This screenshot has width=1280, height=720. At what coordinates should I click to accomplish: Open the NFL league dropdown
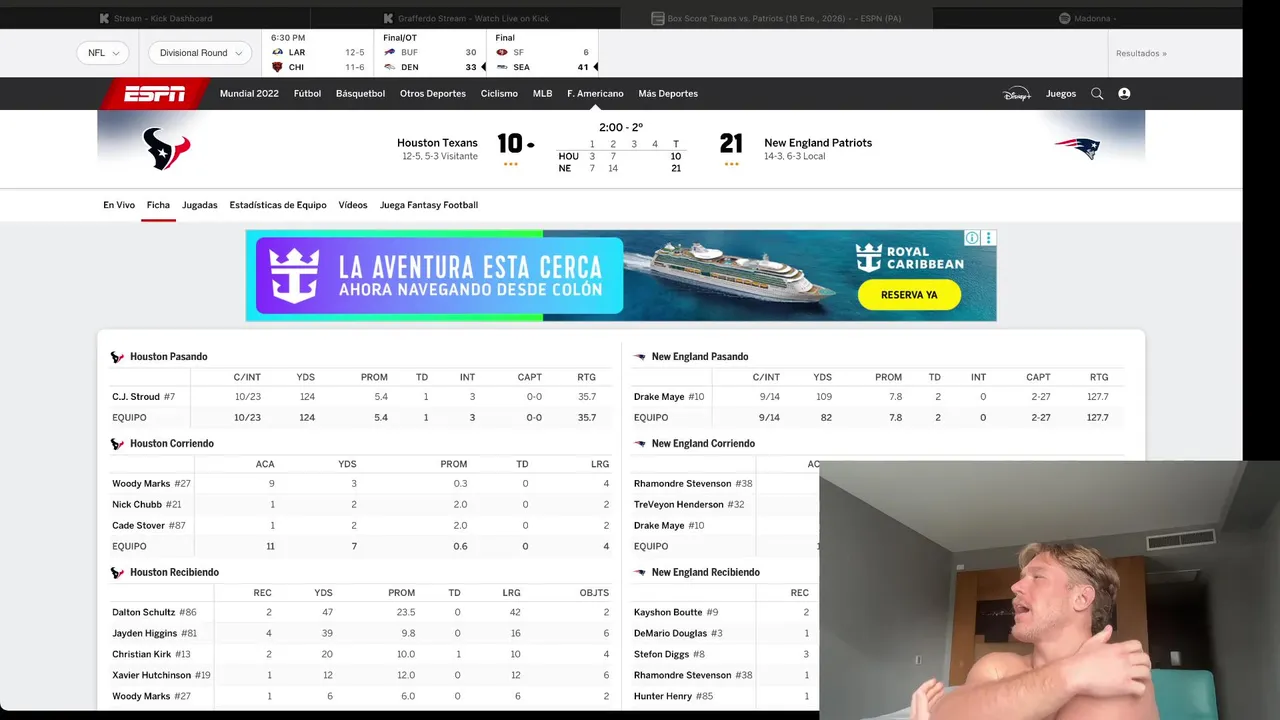point(103,53)
